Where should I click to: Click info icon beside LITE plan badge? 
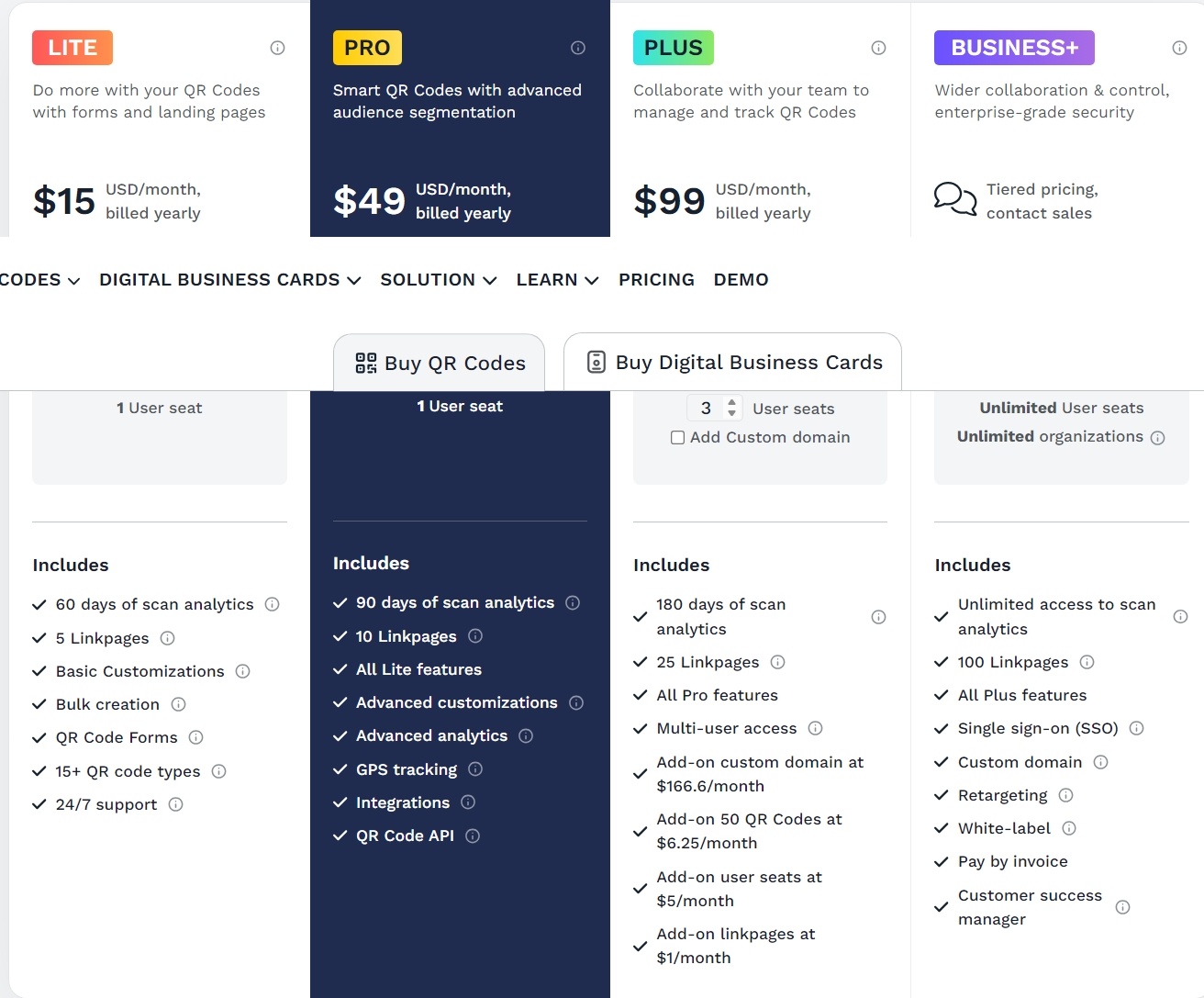click(x=277, y=48)
